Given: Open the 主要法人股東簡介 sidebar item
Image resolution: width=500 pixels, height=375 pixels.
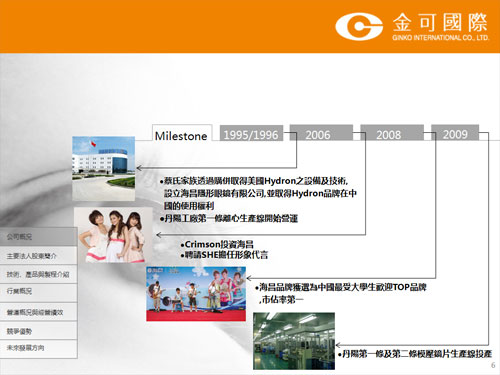Looking at the screenshot, I should click(38, 256).
